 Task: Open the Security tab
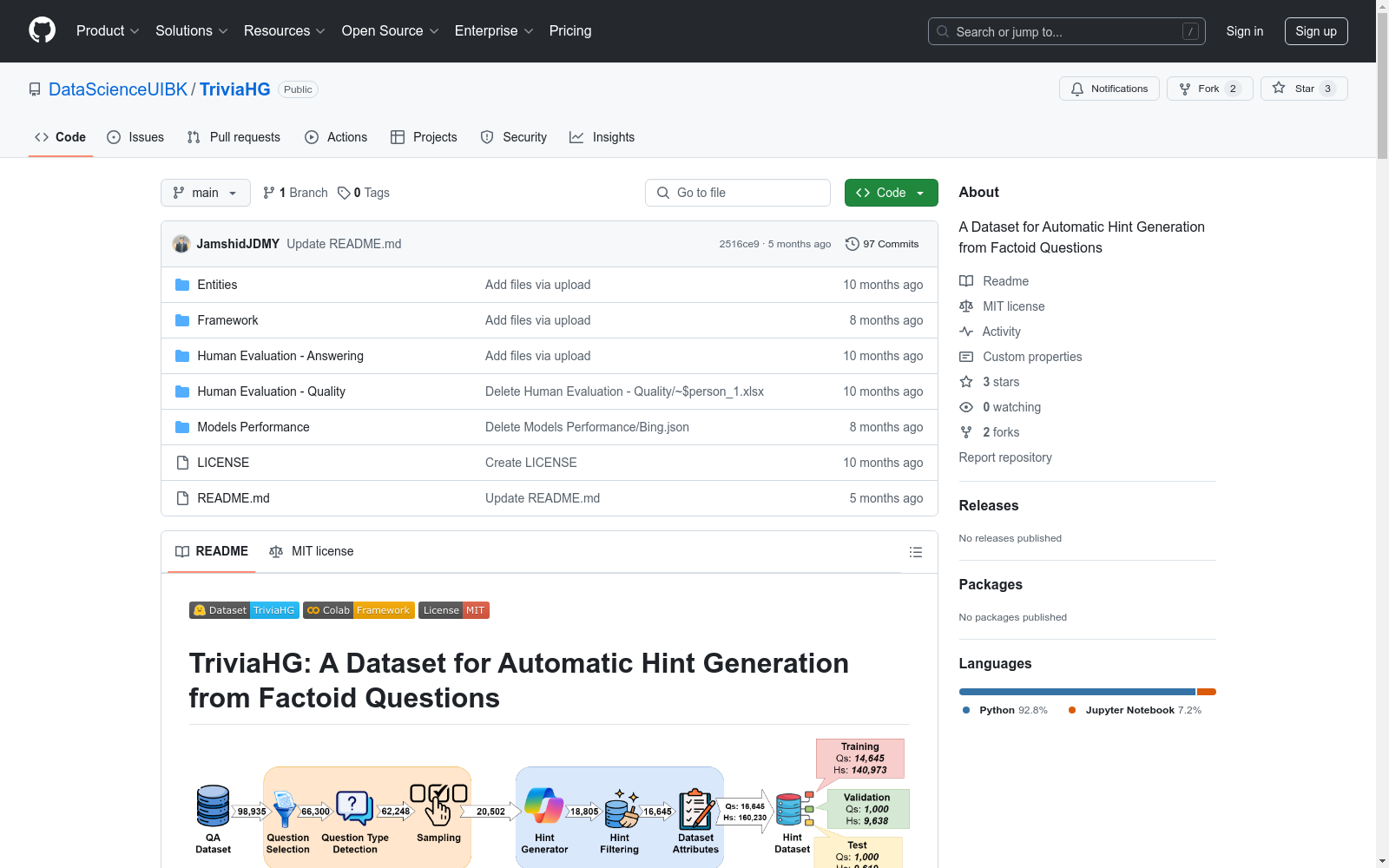point(514,137)
